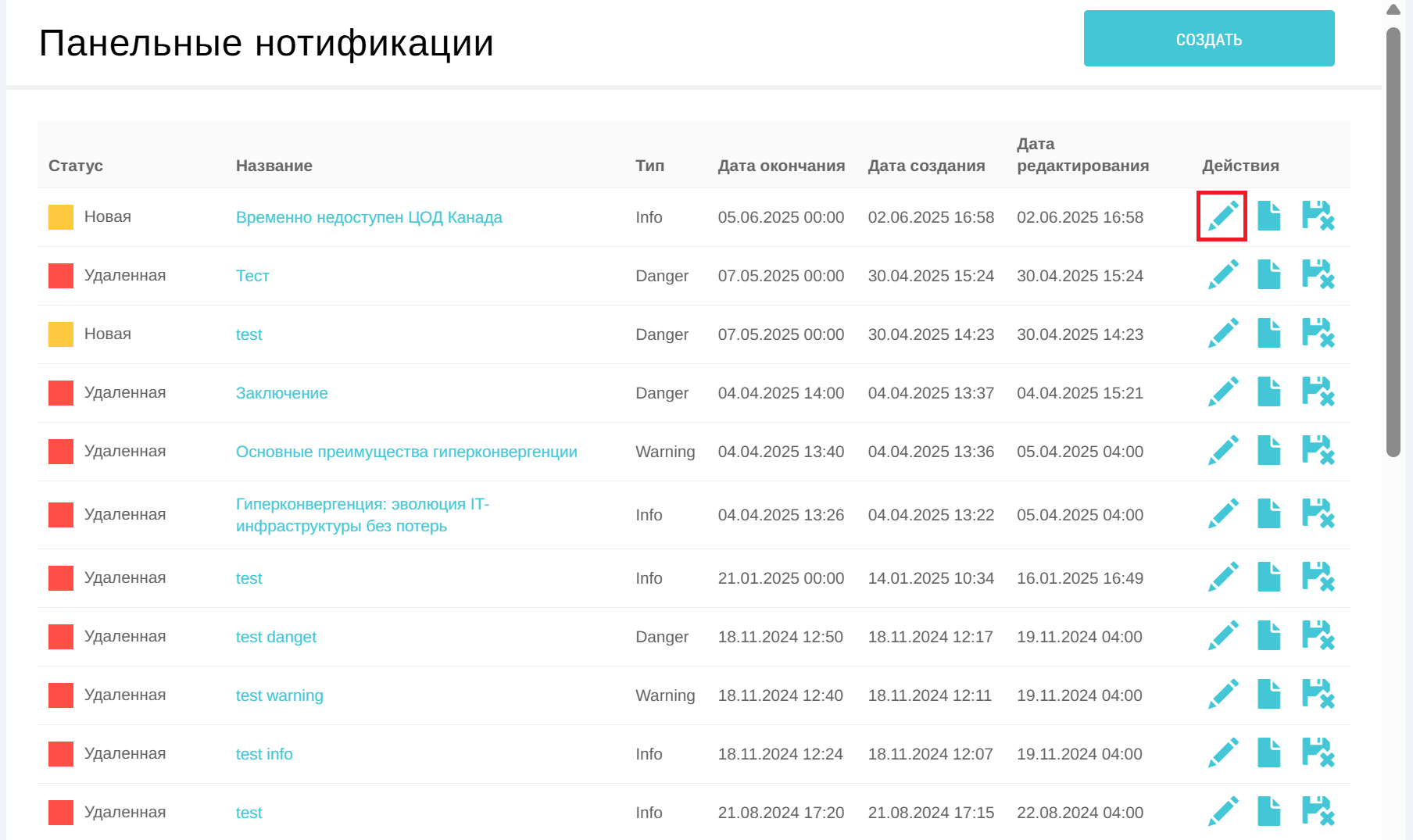Viewport: 1413px width, 840px height.
Task: Click the document icon in test danget row
Action: pos(1269,635)
